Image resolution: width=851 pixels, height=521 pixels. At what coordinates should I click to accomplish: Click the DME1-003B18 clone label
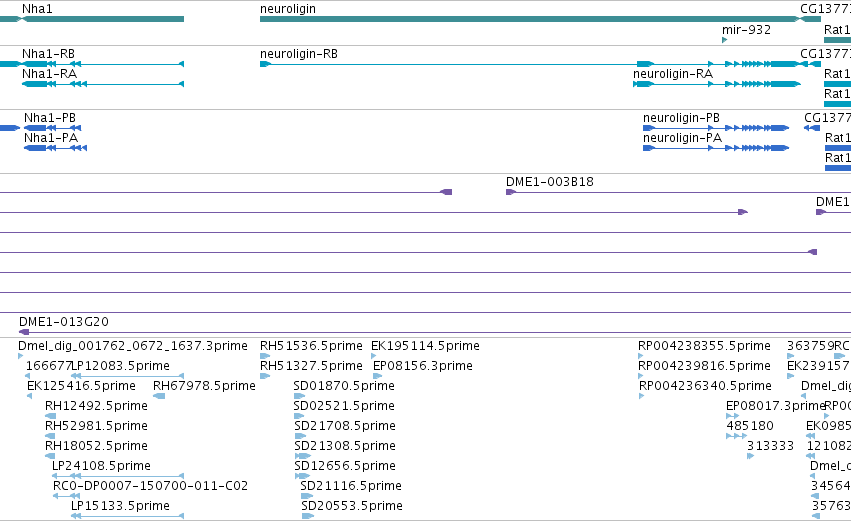point(550,182)
